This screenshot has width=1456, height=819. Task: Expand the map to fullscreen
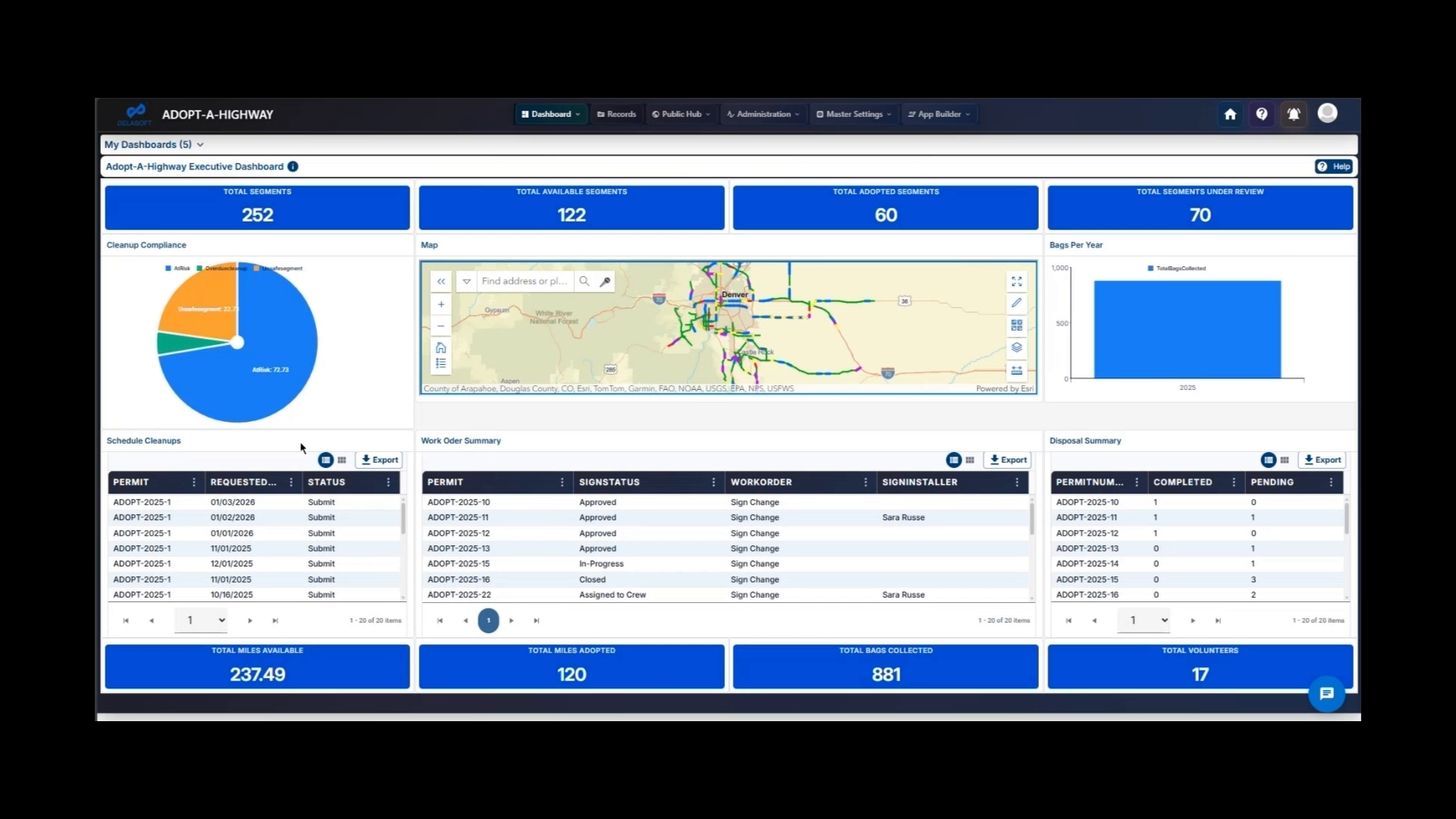[1017, 281]
